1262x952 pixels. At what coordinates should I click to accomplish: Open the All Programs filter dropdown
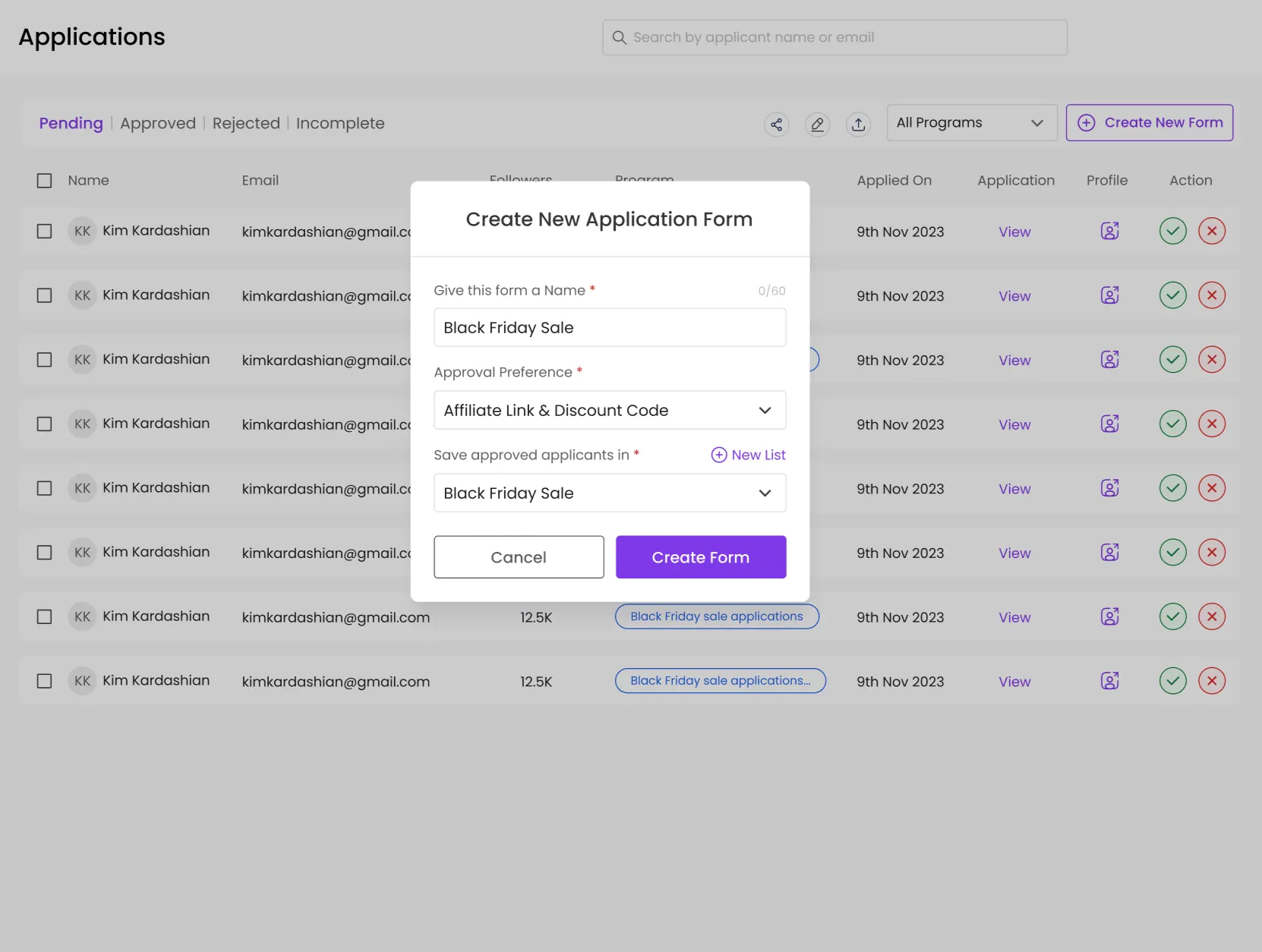point(971,123)
